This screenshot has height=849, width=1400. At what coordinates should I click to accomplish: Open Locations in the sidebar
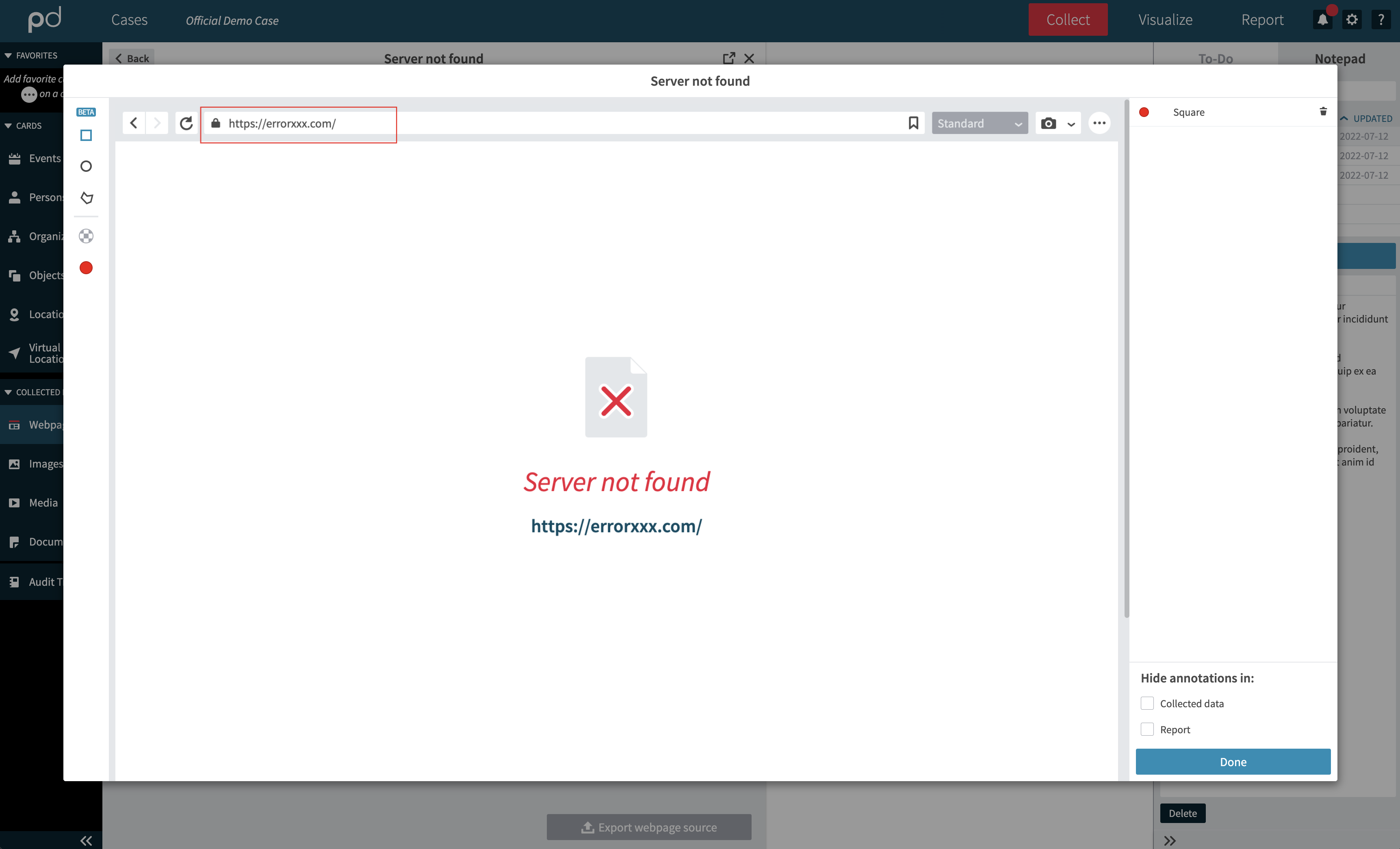click(32, 314)
